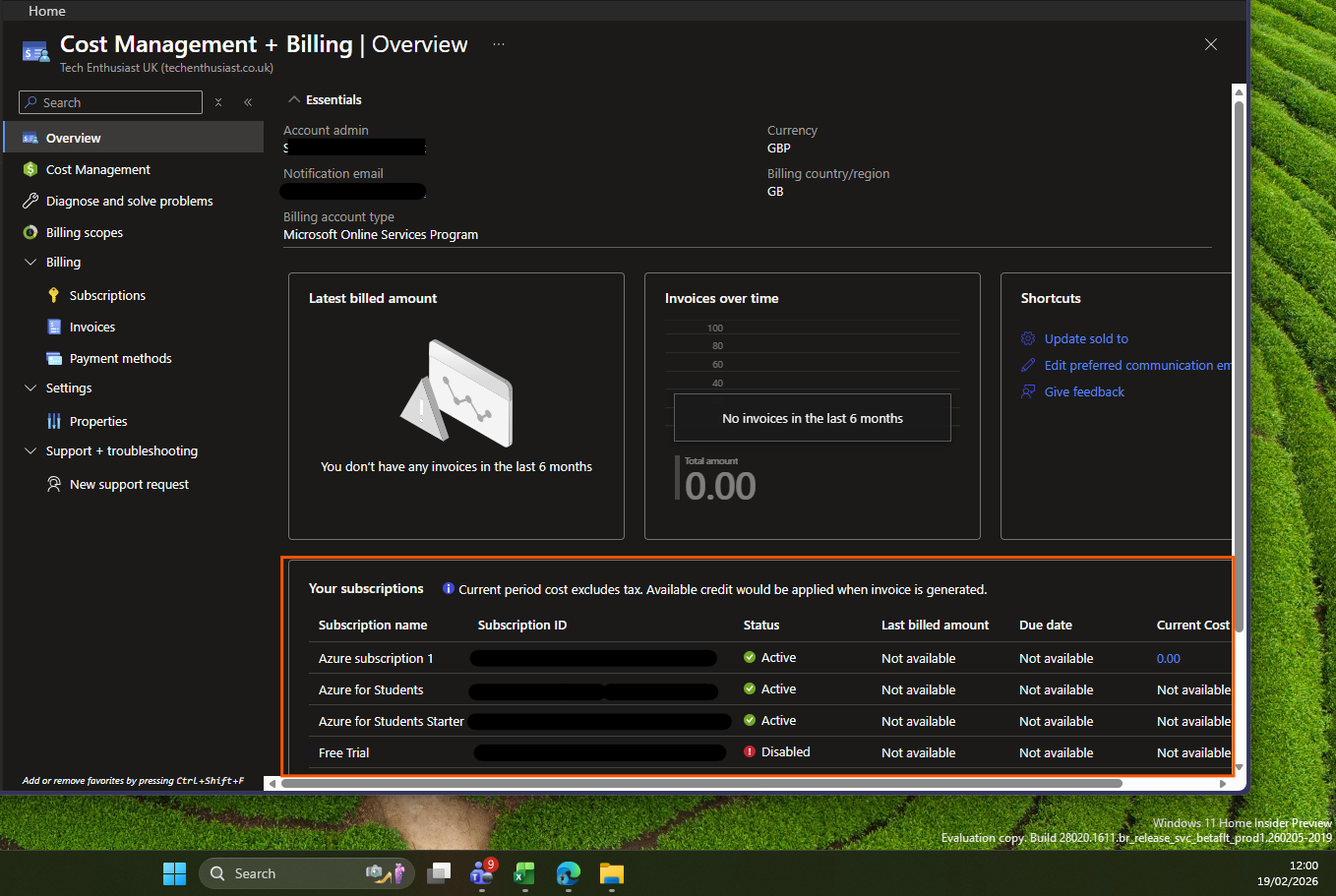This screenshot has width=1336, height=896.
Task: Open the more options ellipsis in header
Action: tap(499, 44)
